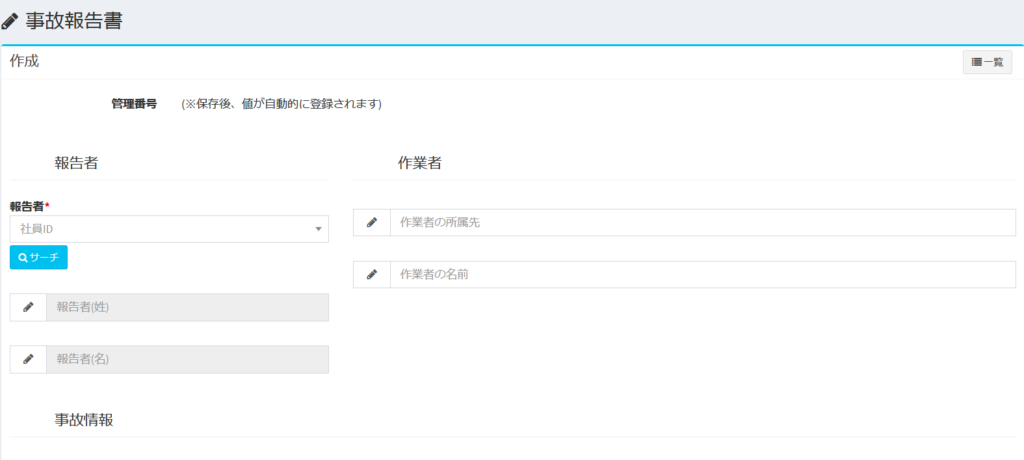
Task: Click the pencil icon beside 事故報告書 title
Action: 10,22
